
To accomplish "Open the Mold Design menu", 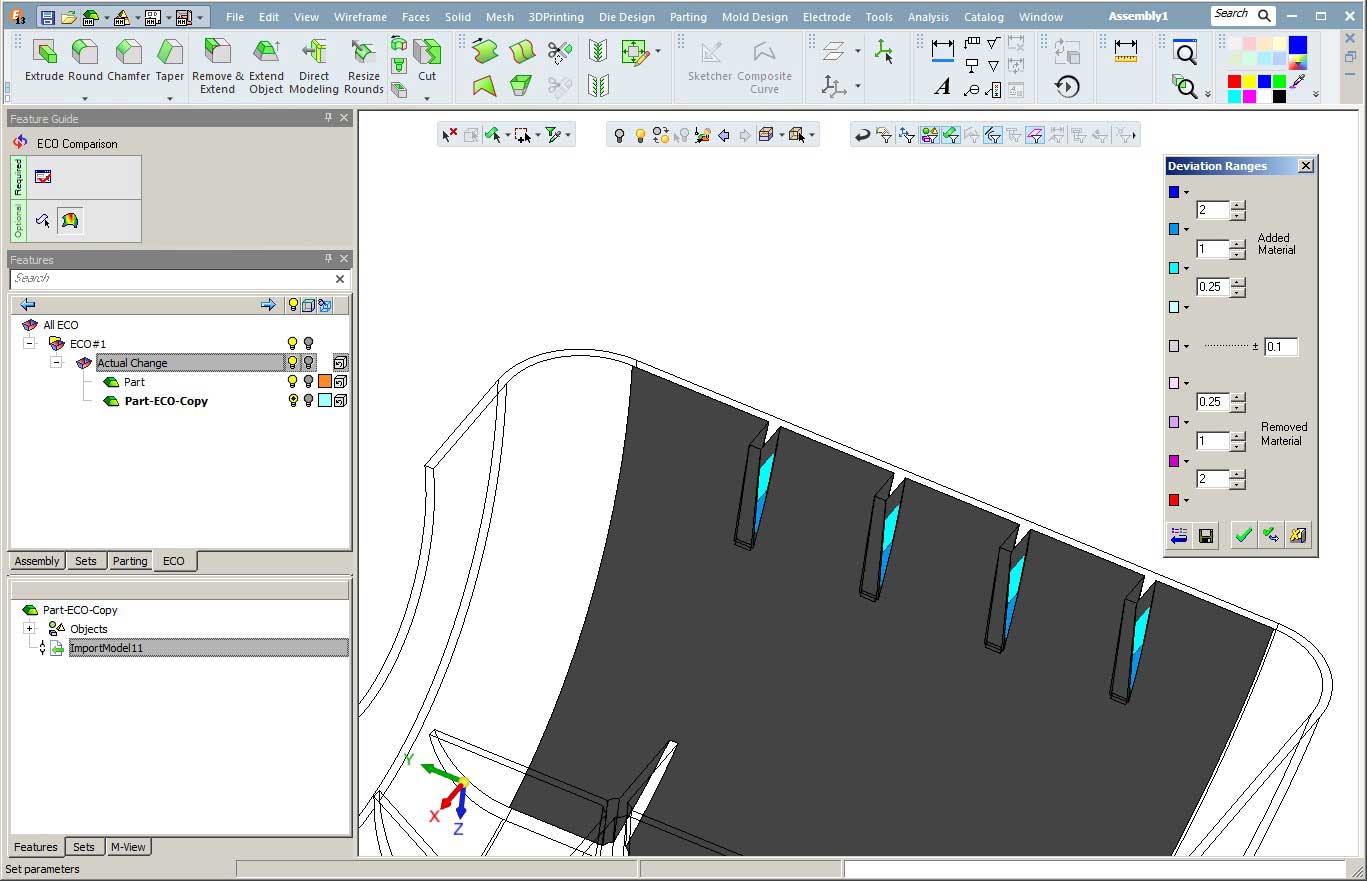I will [x=756, y=17].
